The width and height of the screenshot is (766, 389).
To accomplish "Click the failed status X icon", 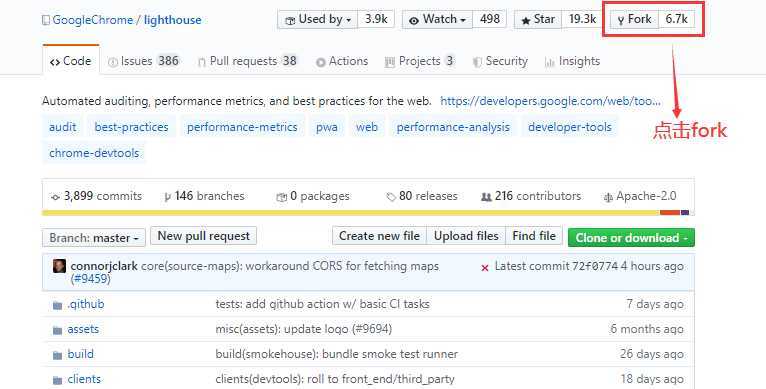I will [x=485, y=268].
